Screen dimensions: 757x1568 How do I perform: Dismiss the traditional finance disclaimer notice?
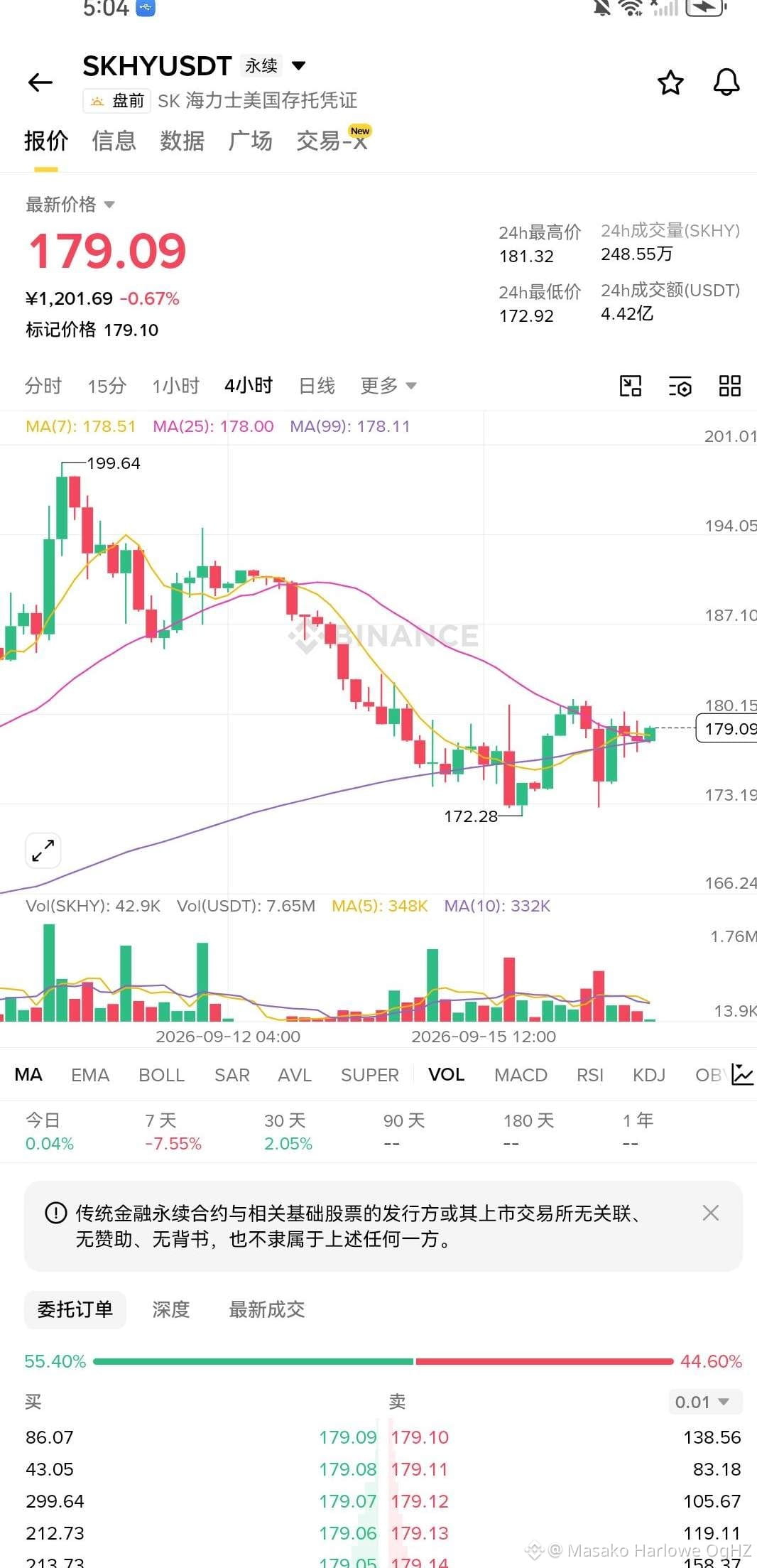pyautogui.click(x=710, y=1213)
